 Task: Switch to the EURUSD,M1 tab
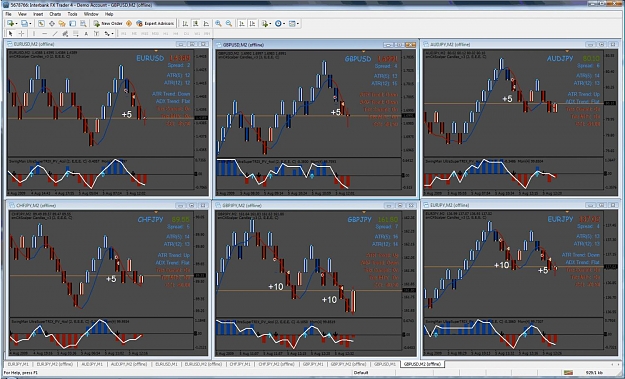pyautogui.click(x=166, y=364)
